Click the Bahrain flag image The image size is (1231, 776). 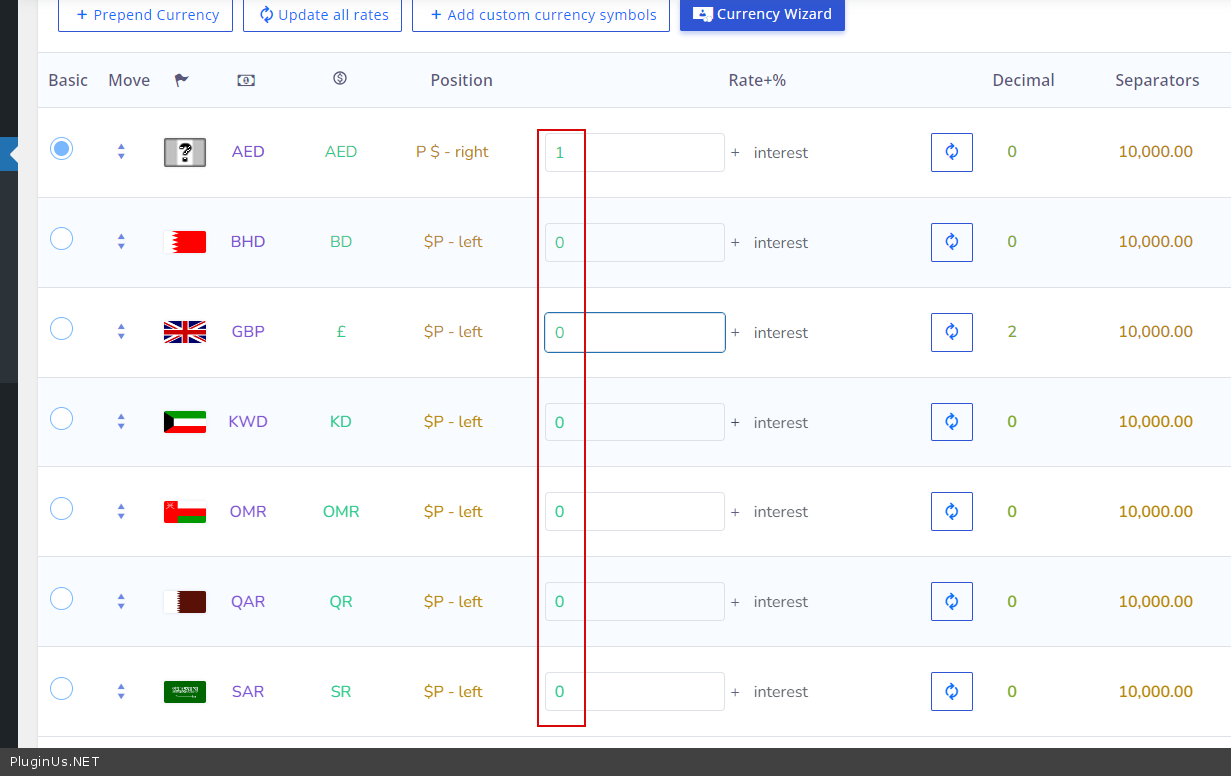coord(185,242)
